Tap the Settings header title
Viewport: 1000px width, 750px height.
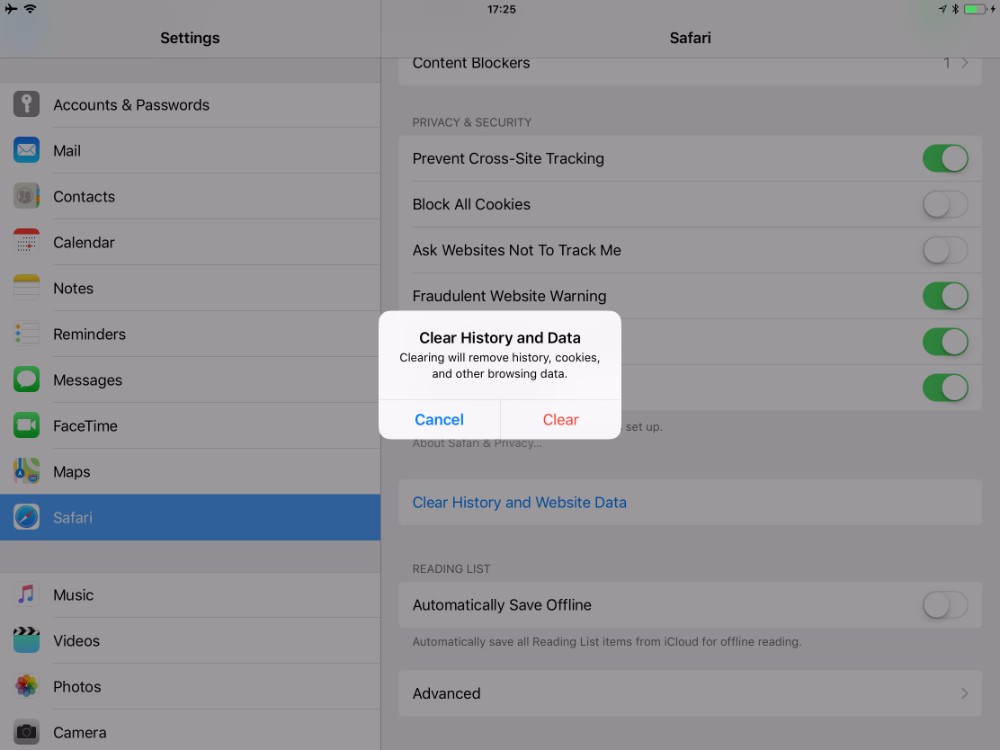190,38
